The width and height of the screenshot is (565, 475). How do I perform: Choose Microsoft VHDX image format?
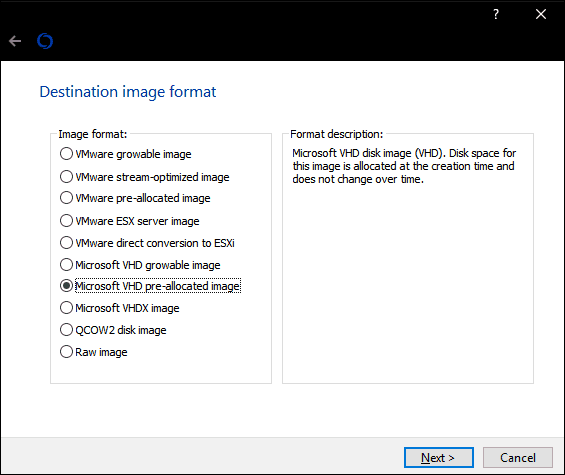pyautogui.click(x=120, y=308)
